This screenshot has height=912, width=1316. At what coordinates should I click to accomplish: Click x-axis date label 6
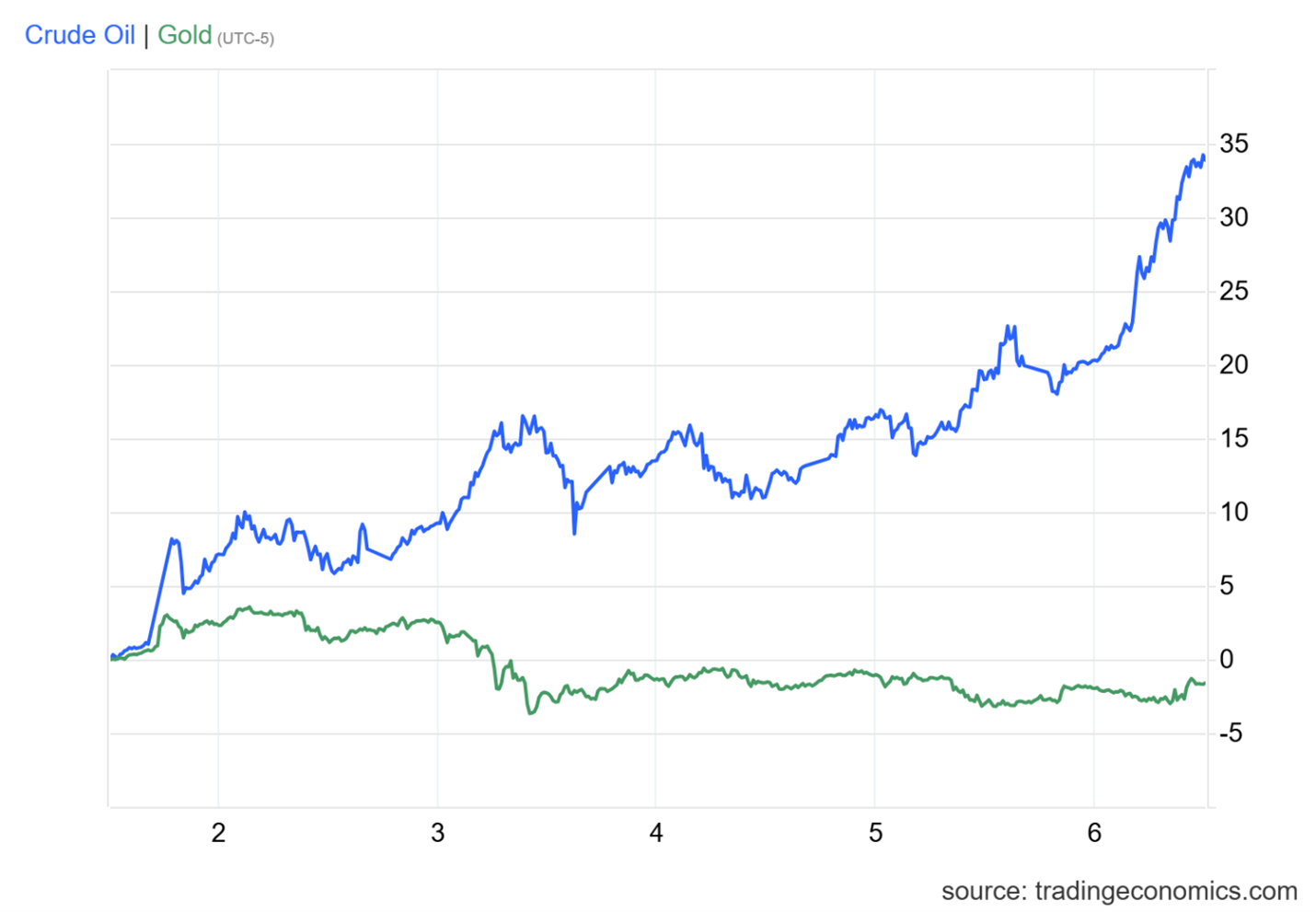click(x=1093, y=833)
